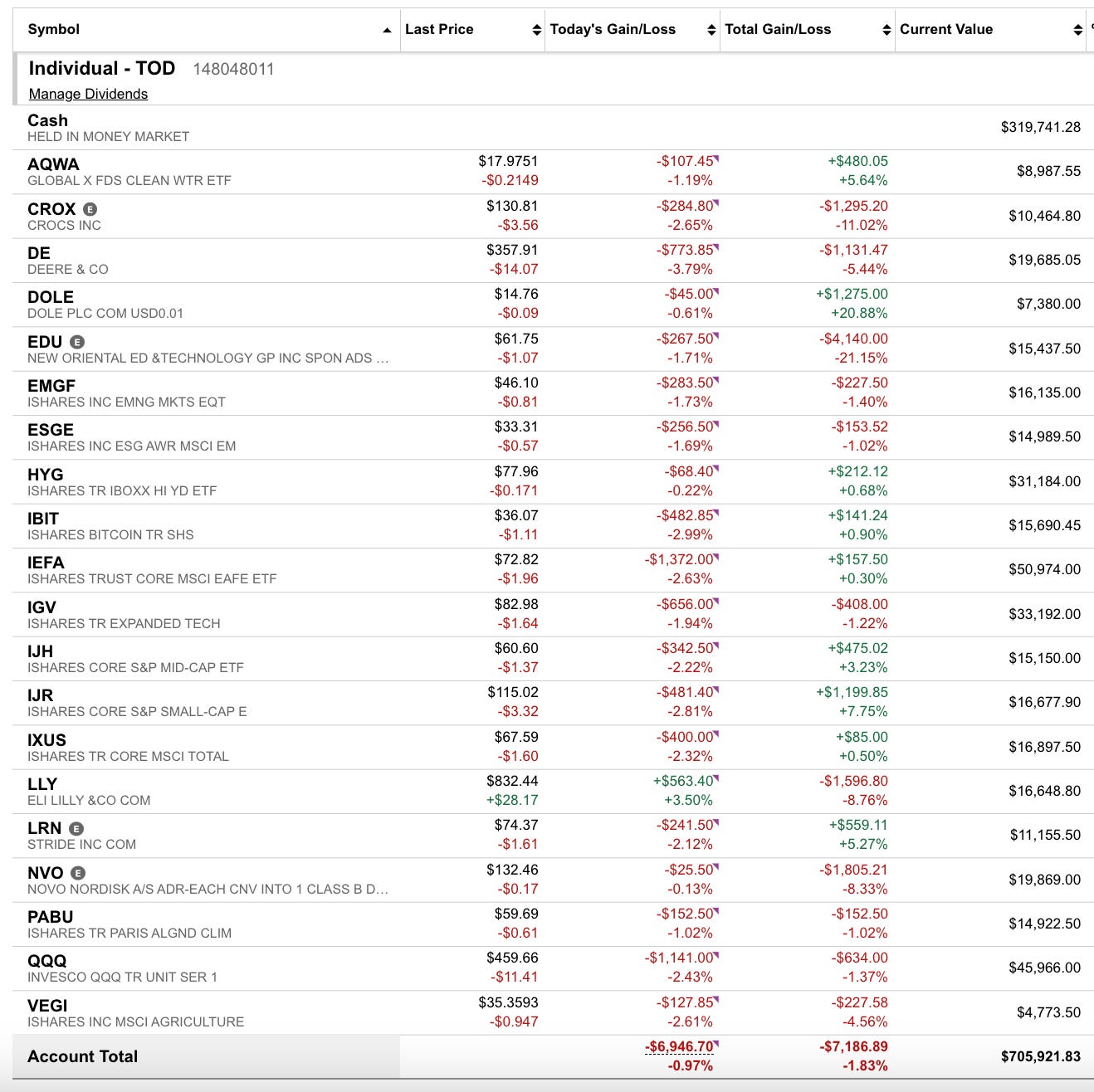This screenshot has height=1092, width=1094.
Task: Open the EMGF symbol
Action: click(51, 386)
